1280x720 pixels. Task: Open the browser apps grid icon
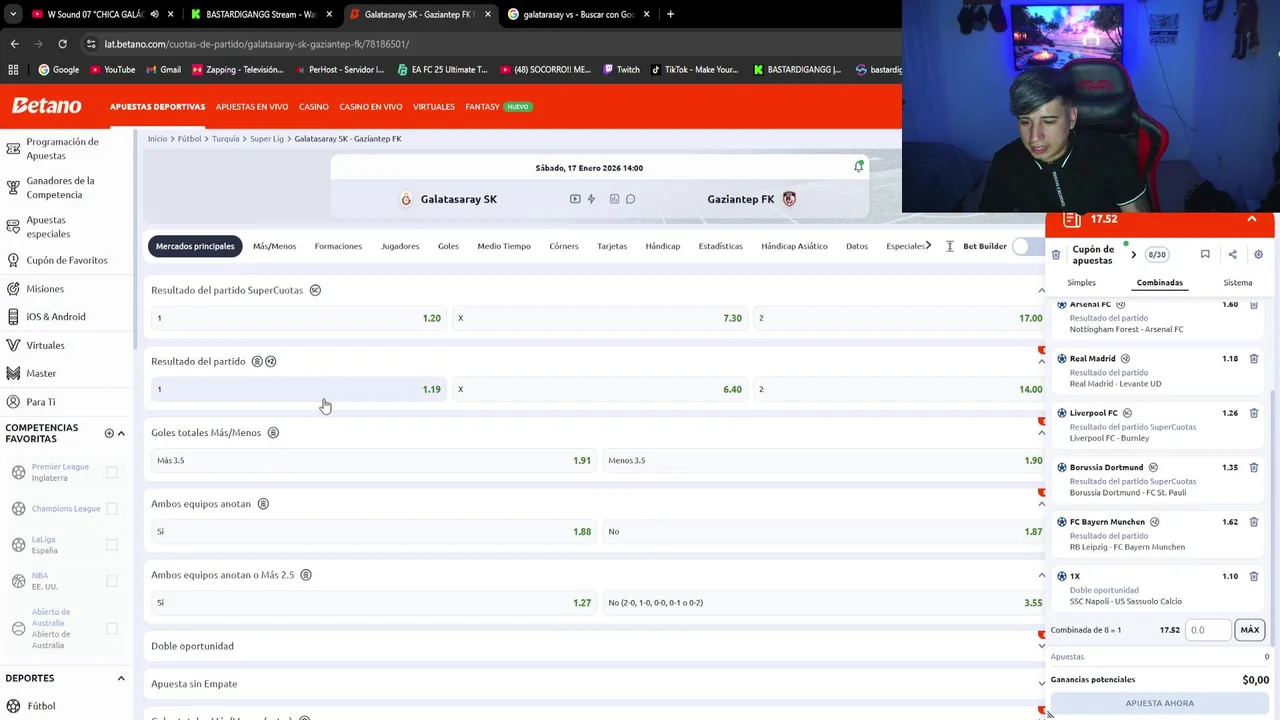click(13, 70)
